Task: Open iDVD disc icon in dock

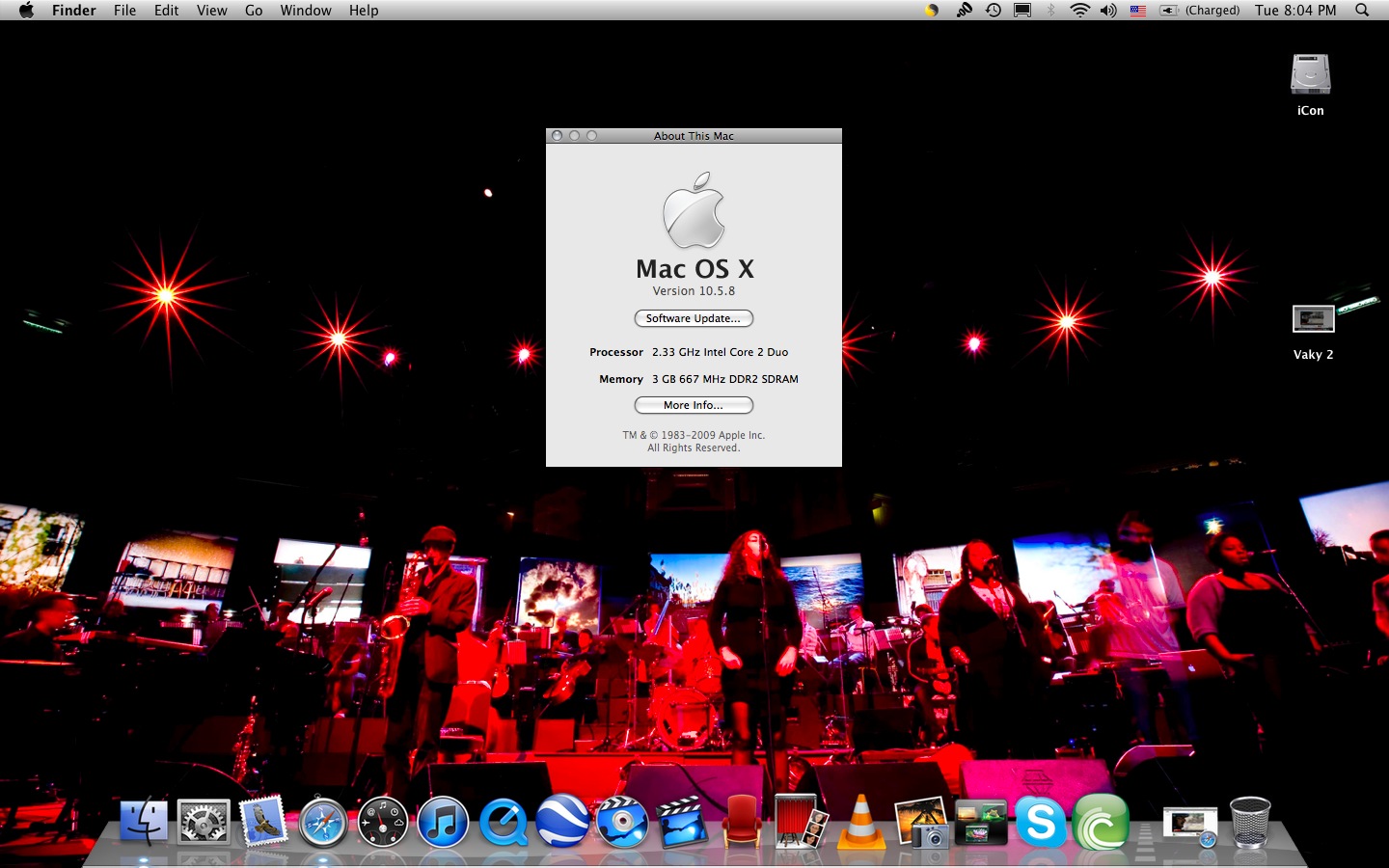Action: pyautogui.click(x=622, y=823)
